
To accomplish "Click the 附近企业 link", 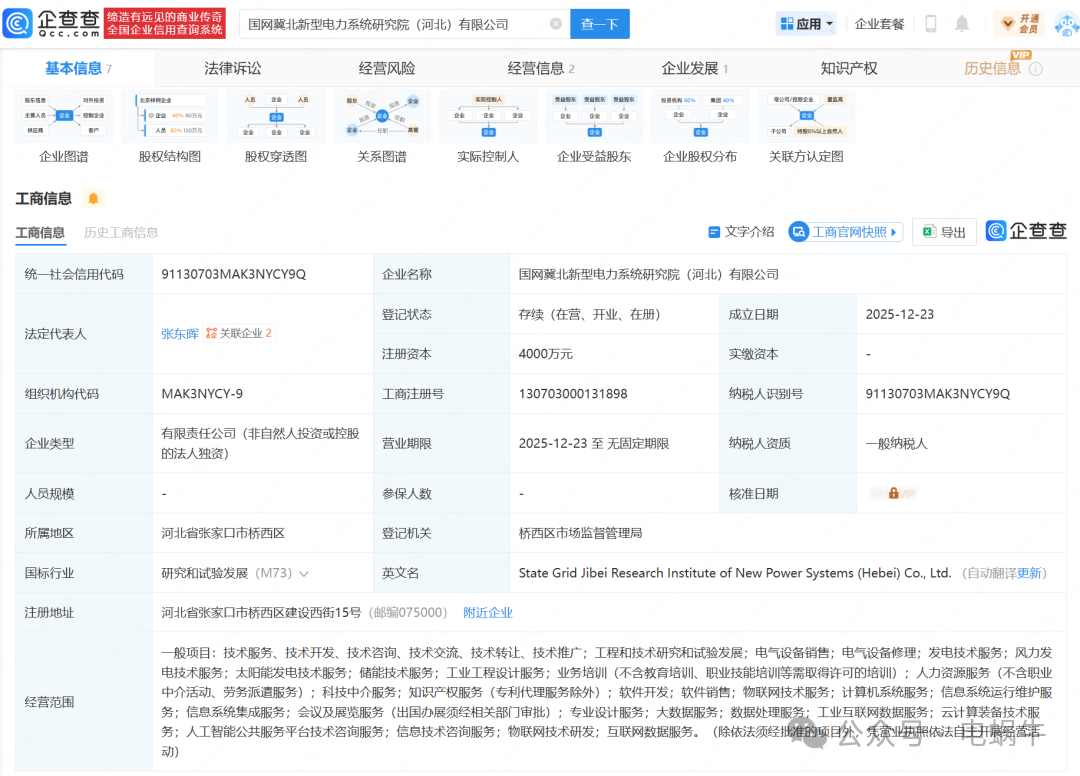I will (487, 612).
